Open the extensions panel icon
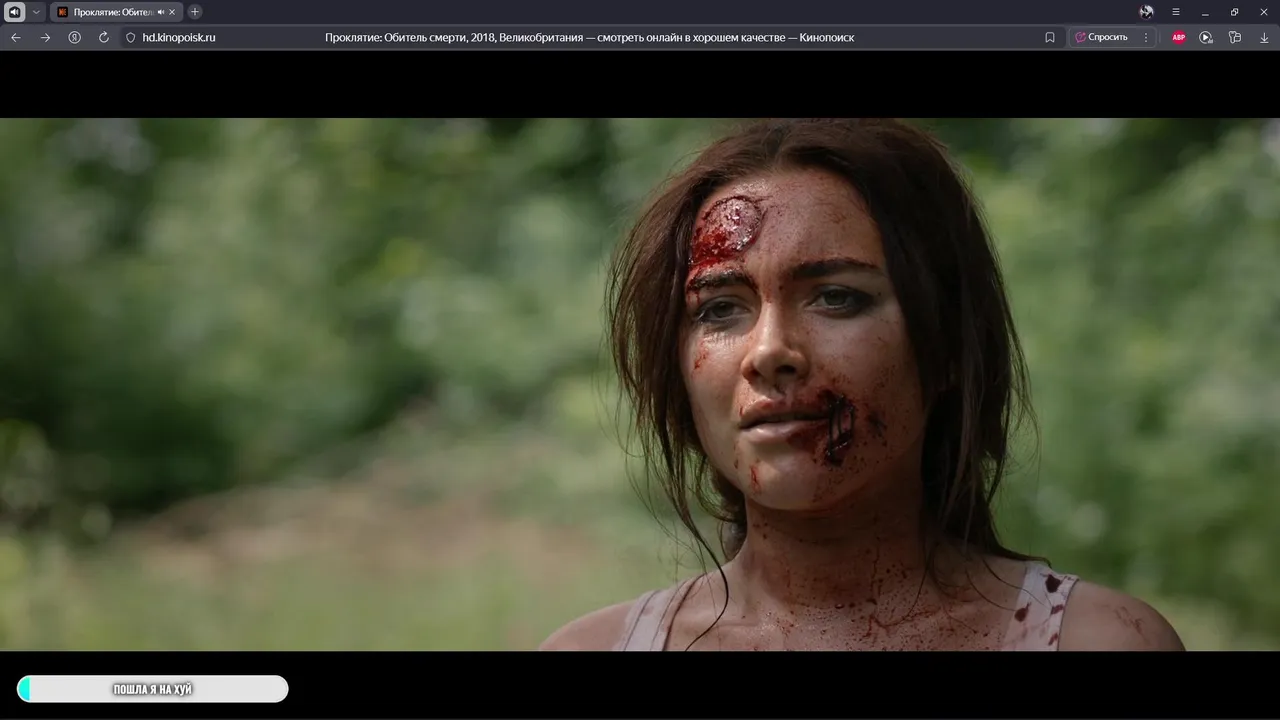 tap(1235, 37)
